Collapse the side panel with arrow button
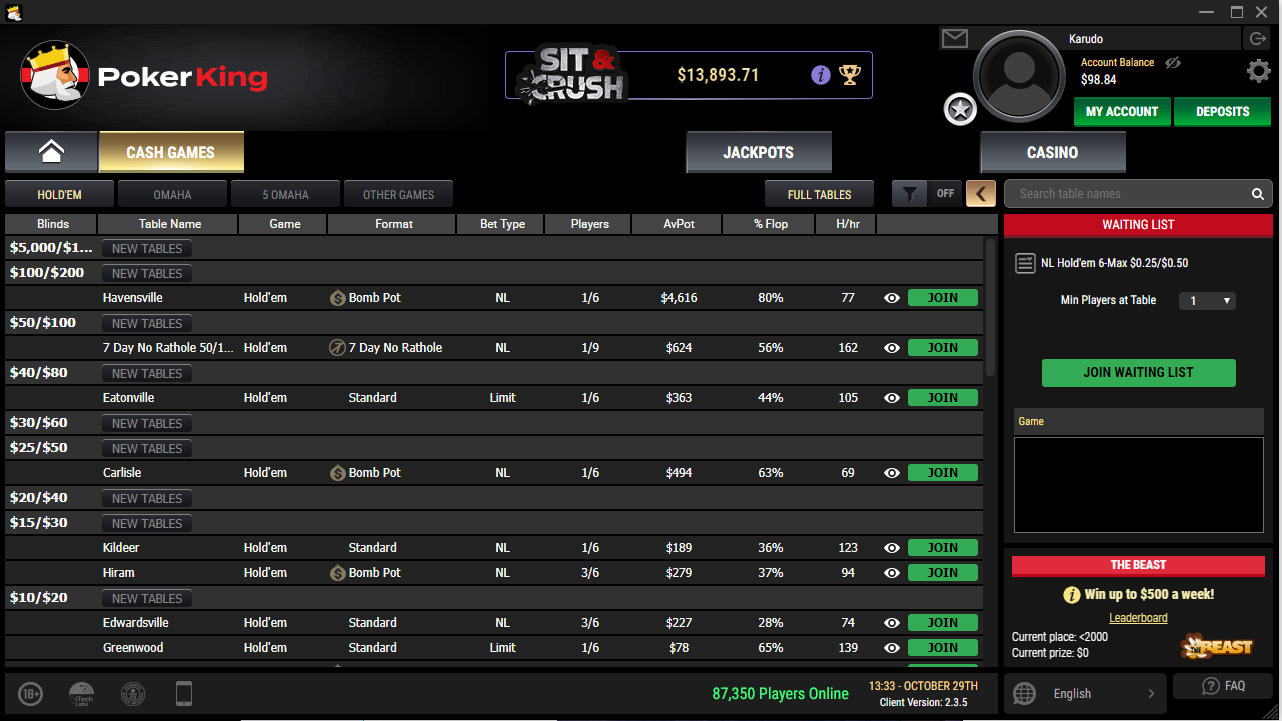Screen dimensions: 1282x721 tap(980, 194)
